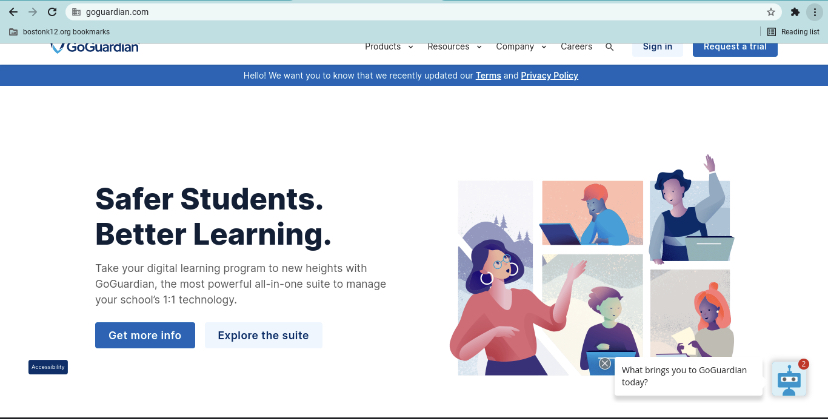Expand the Resources menu
Image resolution: width=828 pixels, height=419 pixels.
click(454, 46)
